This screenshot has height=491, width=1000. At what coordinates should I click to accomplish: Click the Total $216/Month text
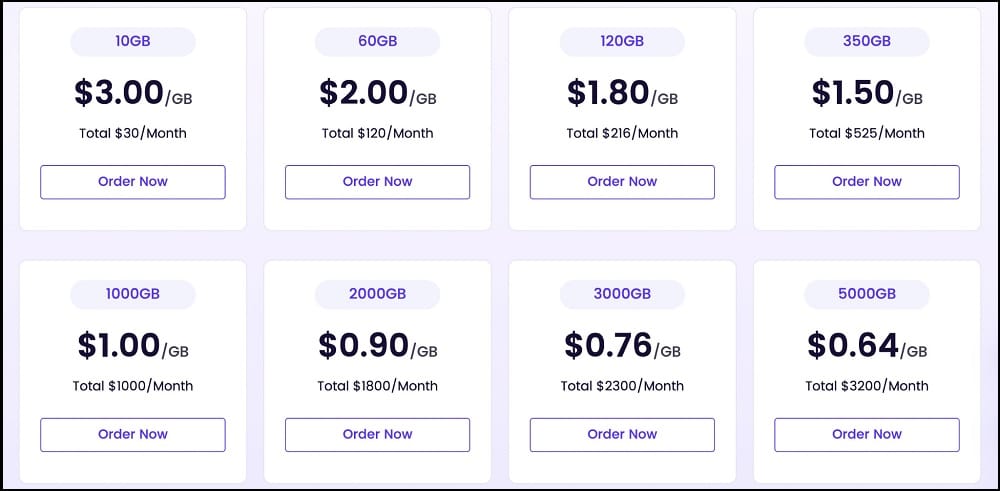click(622, 133)
